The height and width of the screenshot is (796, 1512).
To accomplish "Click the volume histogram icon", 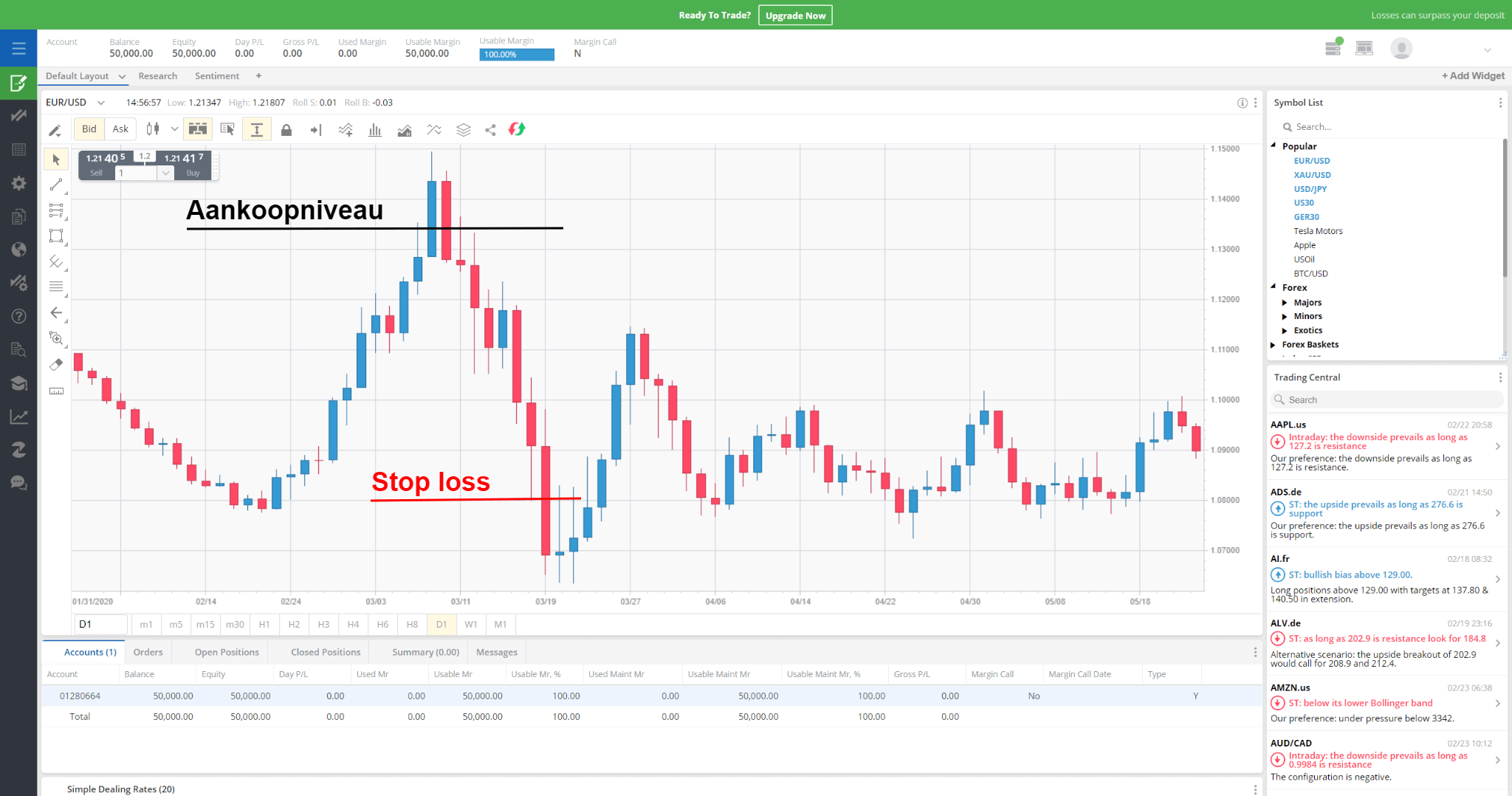I will (x=374, y=129).
